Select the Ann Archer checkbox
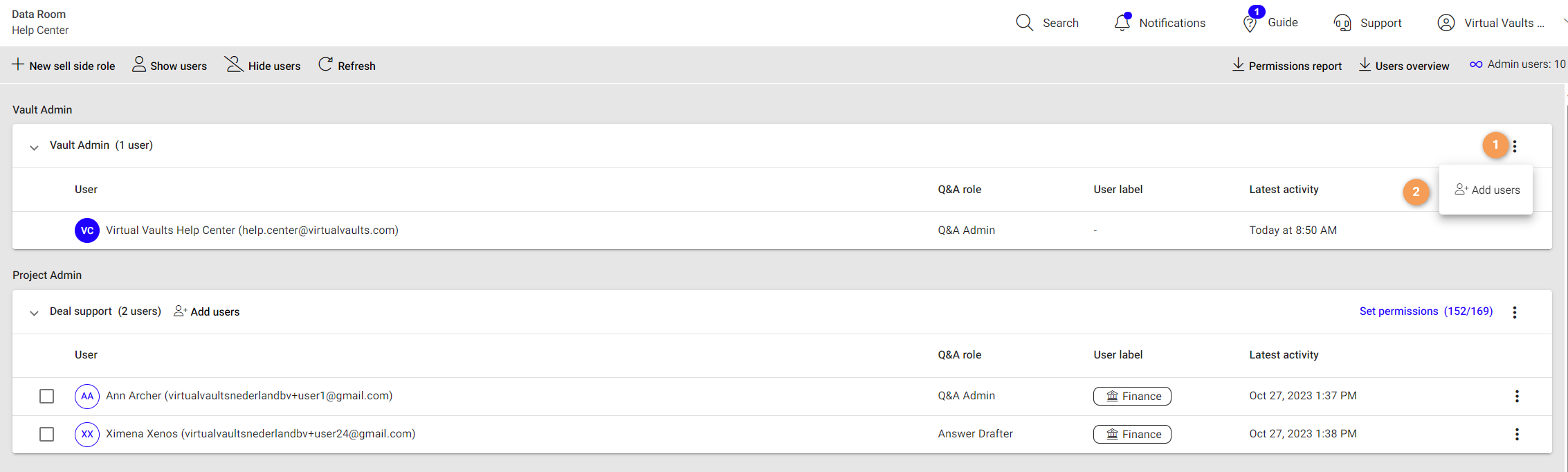 (x=47, y=396)
